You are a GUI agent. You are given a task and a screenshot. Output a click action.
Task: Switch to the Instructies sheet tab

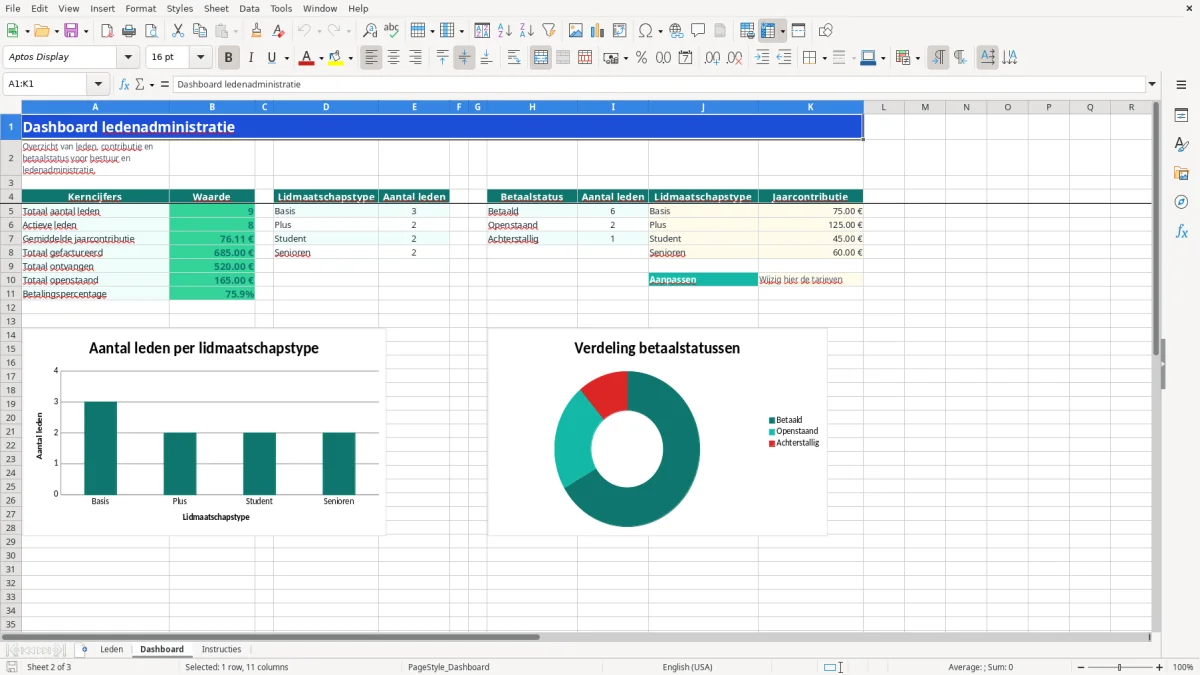click(x=221, y=649)
